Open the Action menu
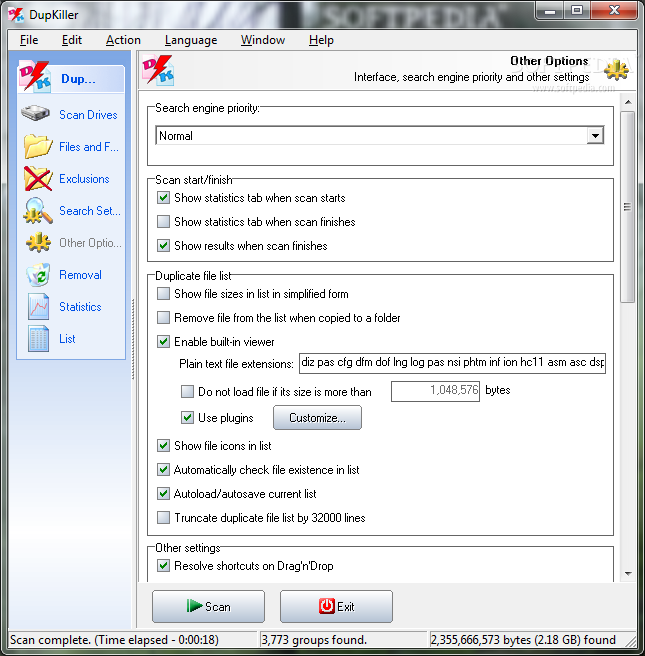This screenshot has width=645, height=656. (123, 40)
